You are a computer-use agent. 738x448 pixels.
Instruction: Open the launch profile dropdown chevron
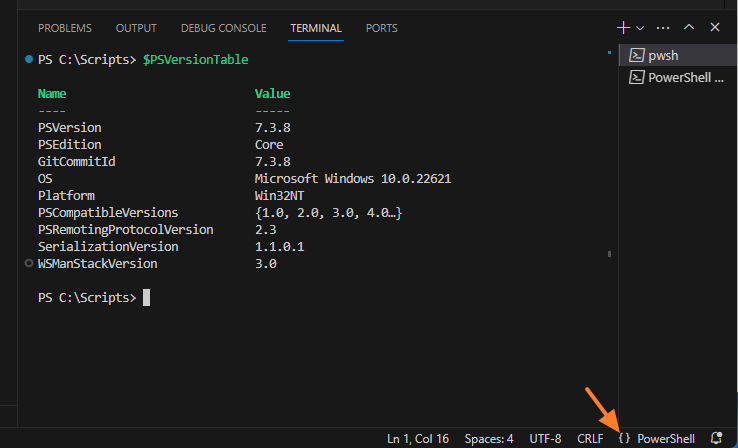click(640, 28)
